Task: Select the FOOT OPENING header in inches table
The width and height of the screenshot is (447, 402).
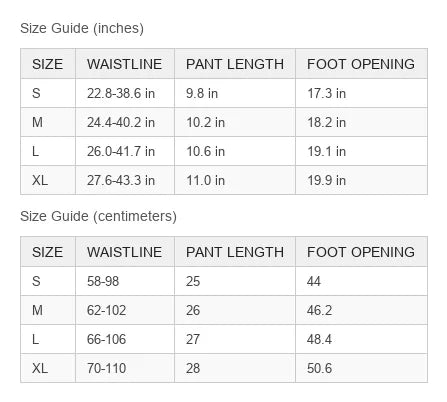Action: point(361,64)
